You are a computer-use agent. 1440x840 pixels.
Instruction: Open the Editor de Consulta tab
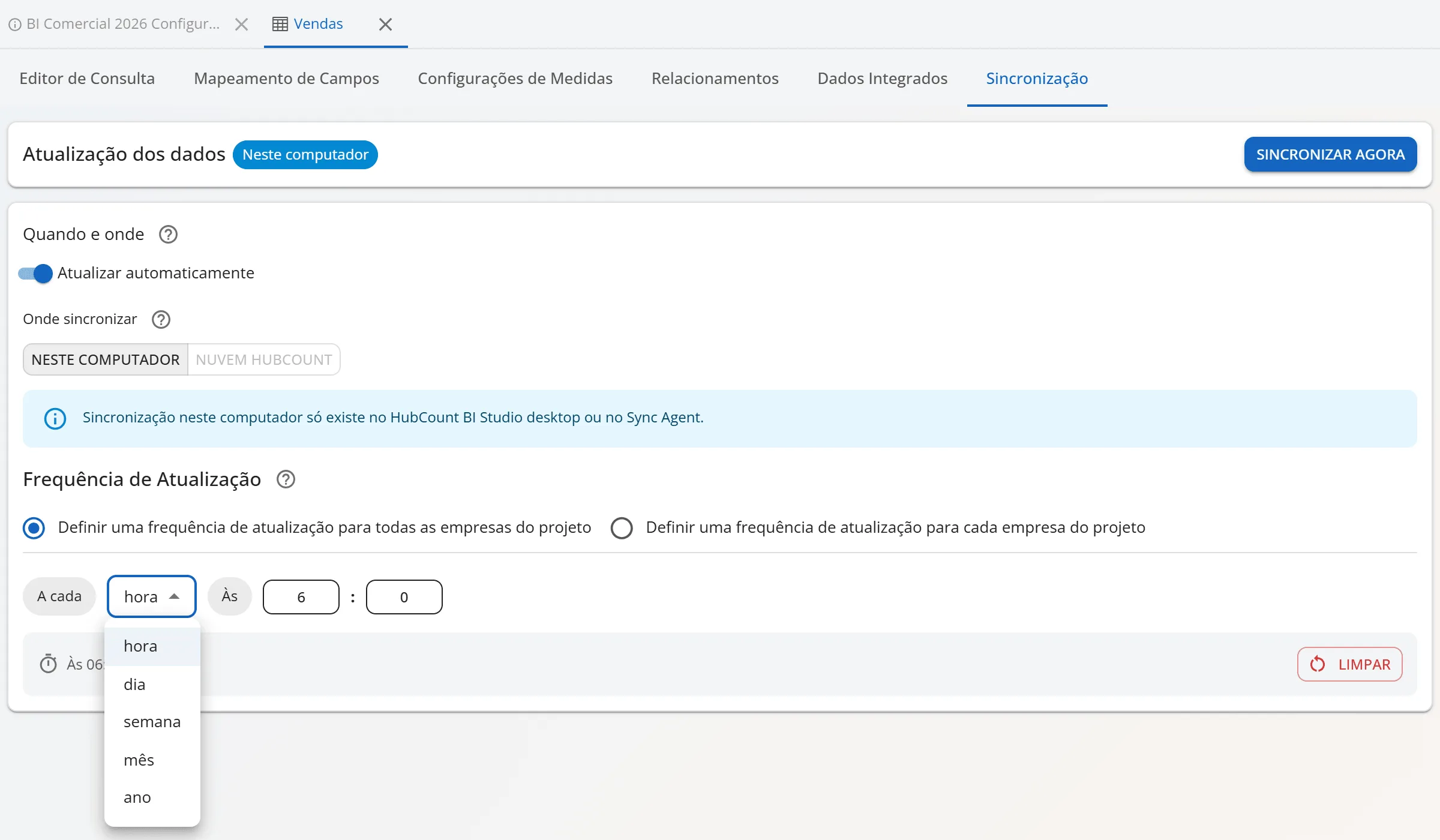[87, 79]
